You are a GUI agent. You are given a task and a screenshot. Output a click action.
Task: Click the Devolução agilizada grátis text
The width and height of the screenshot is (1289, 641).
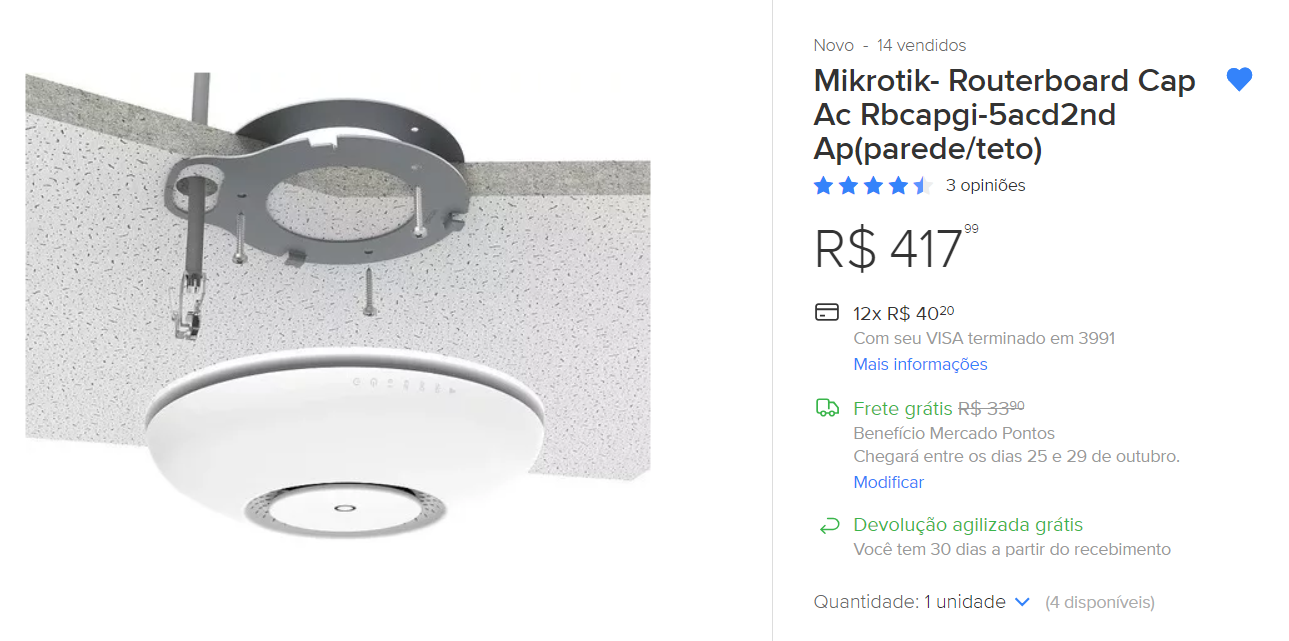click(x=968, y=525)
